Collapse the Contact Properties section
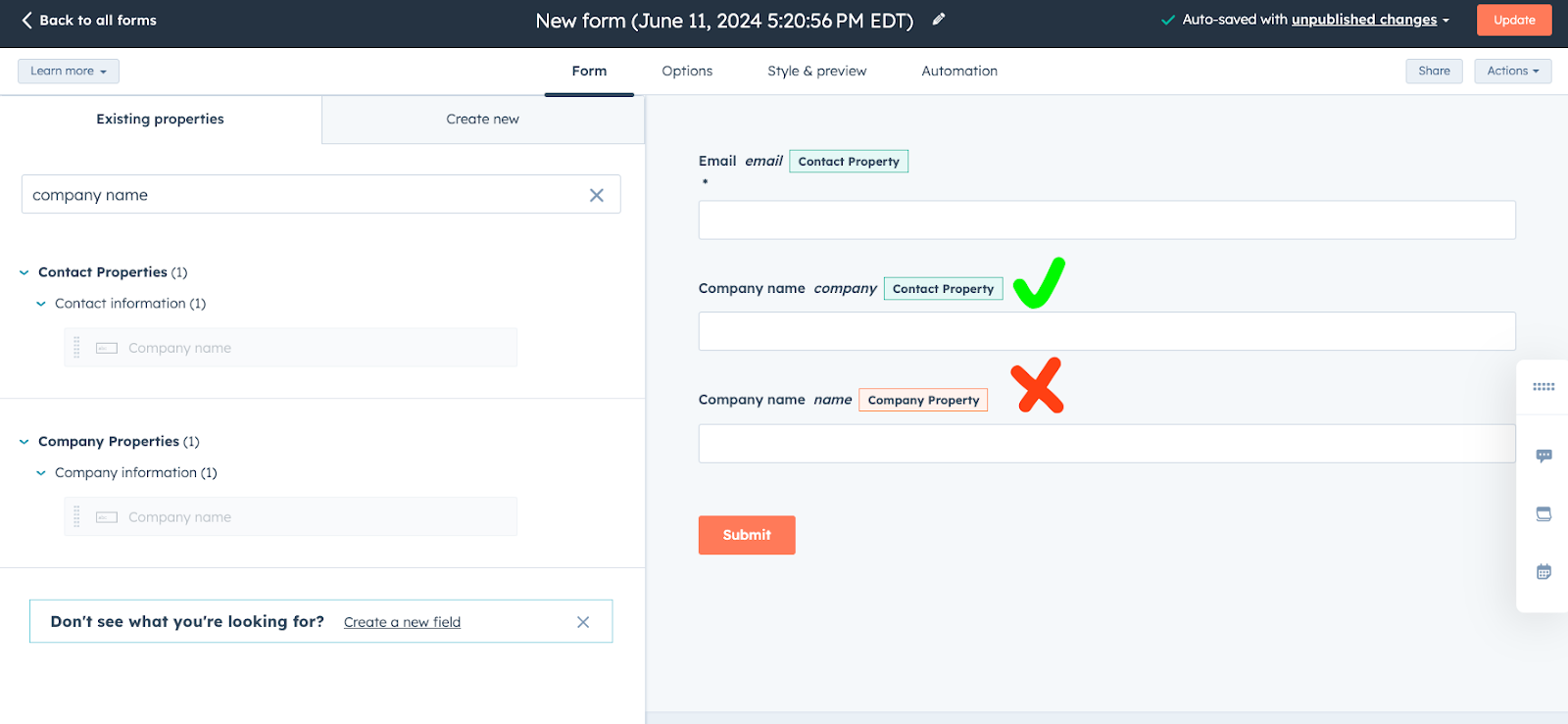The height and width of the screenshot is (724, 1568). click(24, 272)
